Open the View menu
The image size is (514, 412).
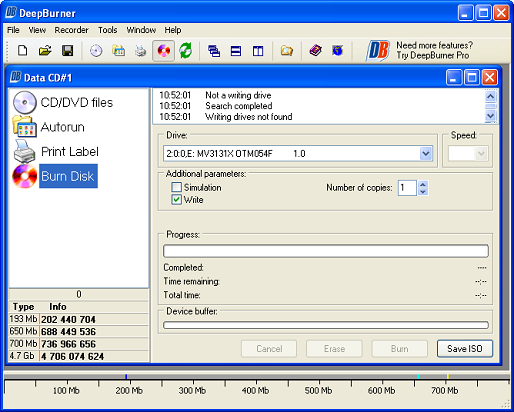click(37, 30)
